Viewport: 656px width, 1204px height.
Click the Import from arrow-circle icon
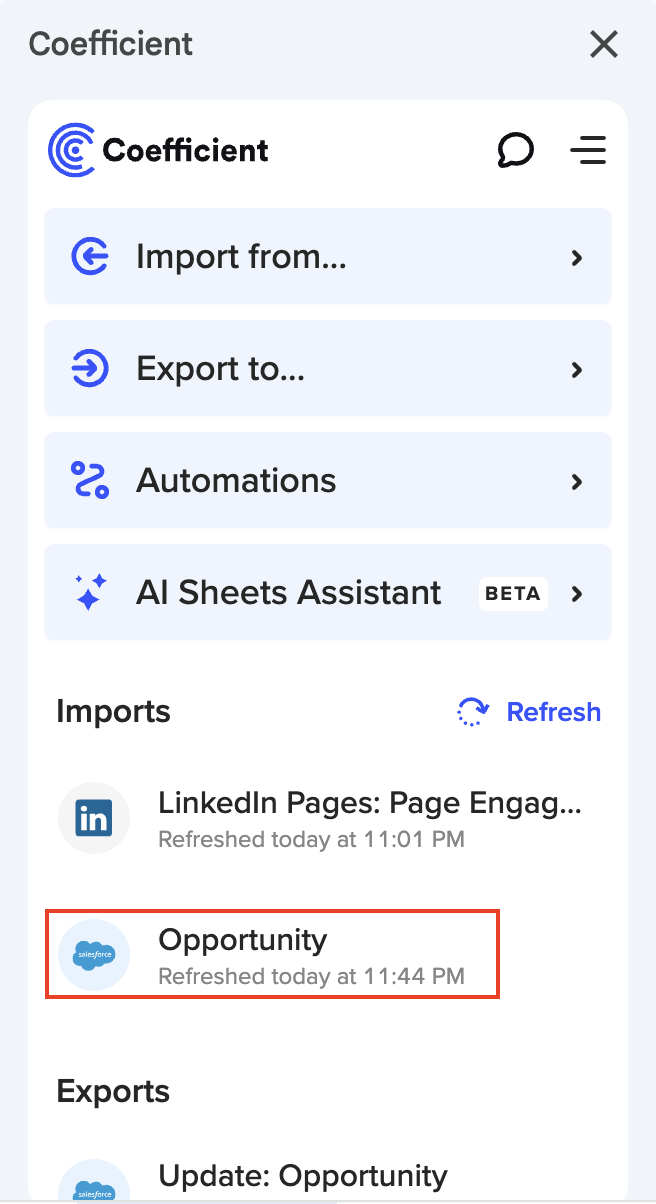[90, 257]
